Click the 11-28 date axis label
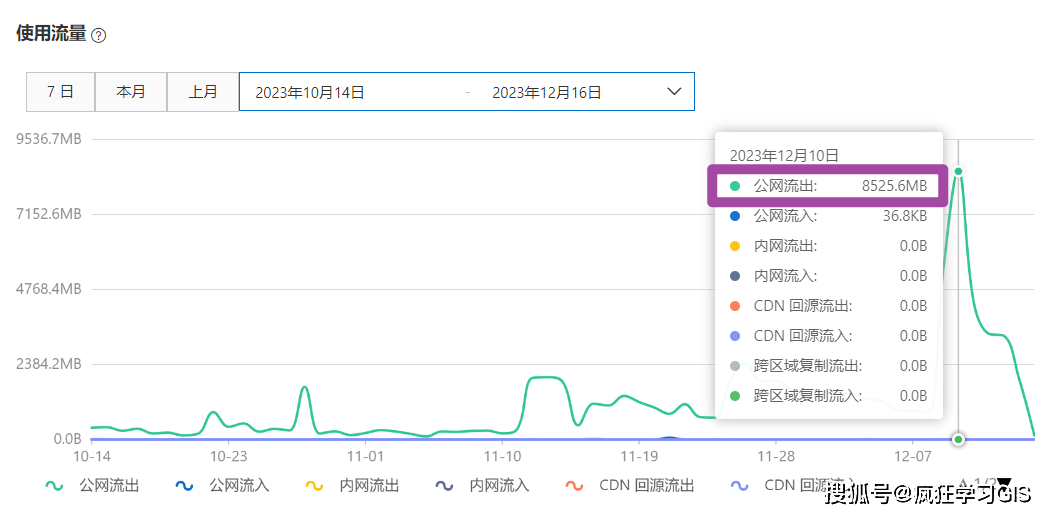Screen dimensions: 1054x517 pos(776,456)
